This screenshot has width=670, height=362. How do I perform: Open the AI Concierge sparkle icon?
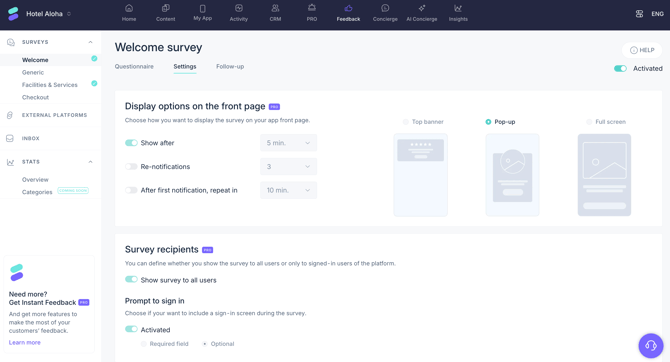(422, 8)
